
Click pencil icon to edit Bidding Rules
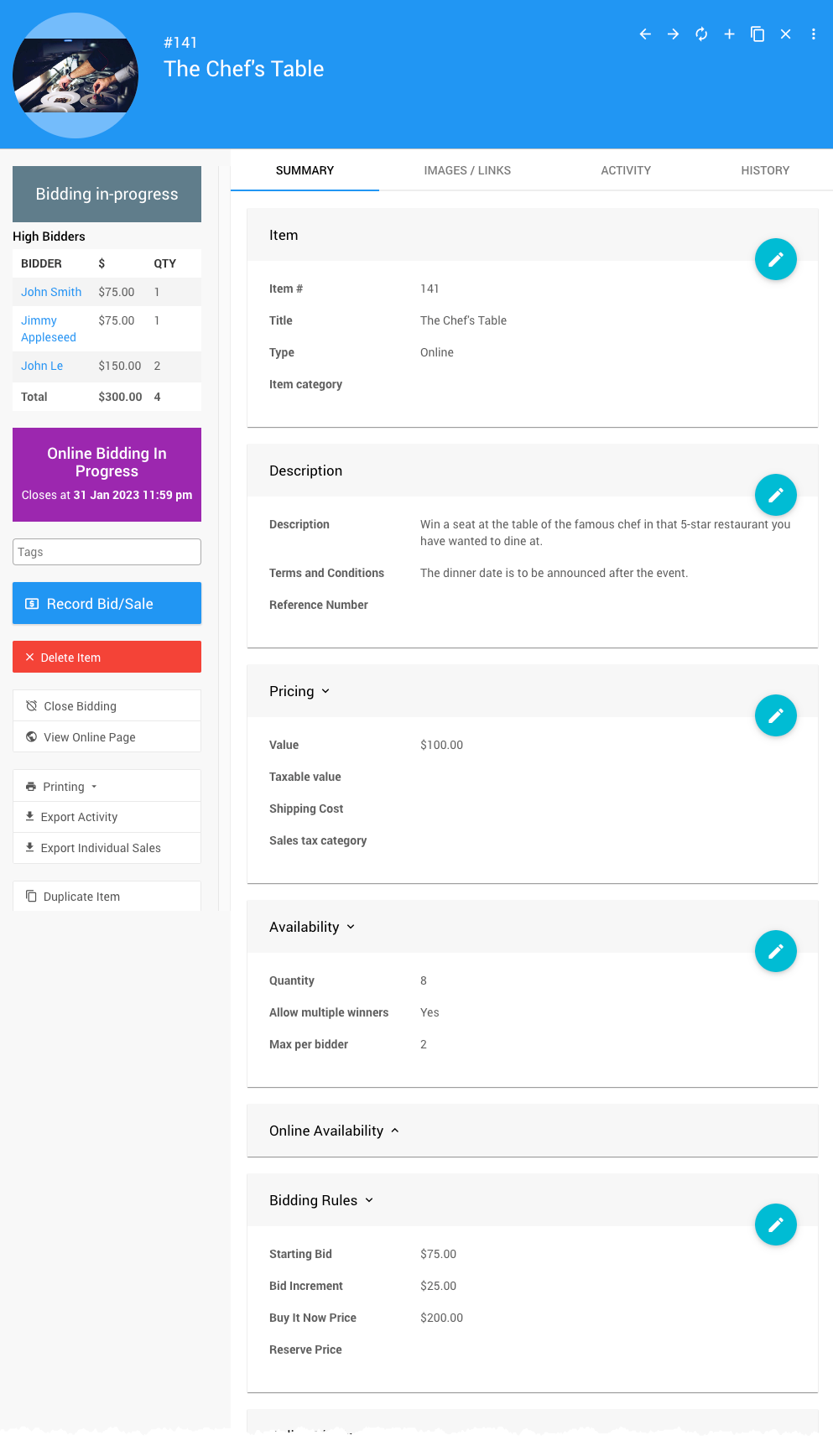click(x=775, y=1225)
